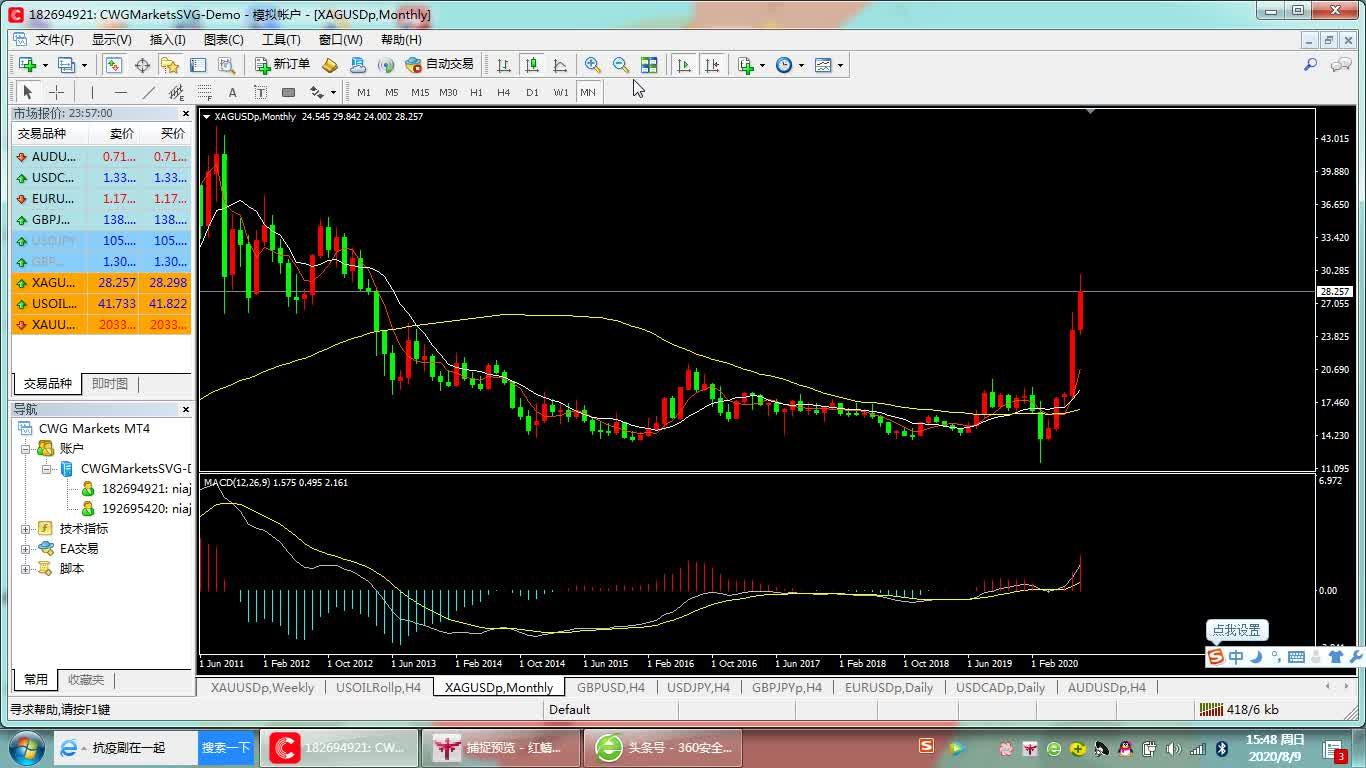Open the 360 browser taskbar button

[665, 747]
